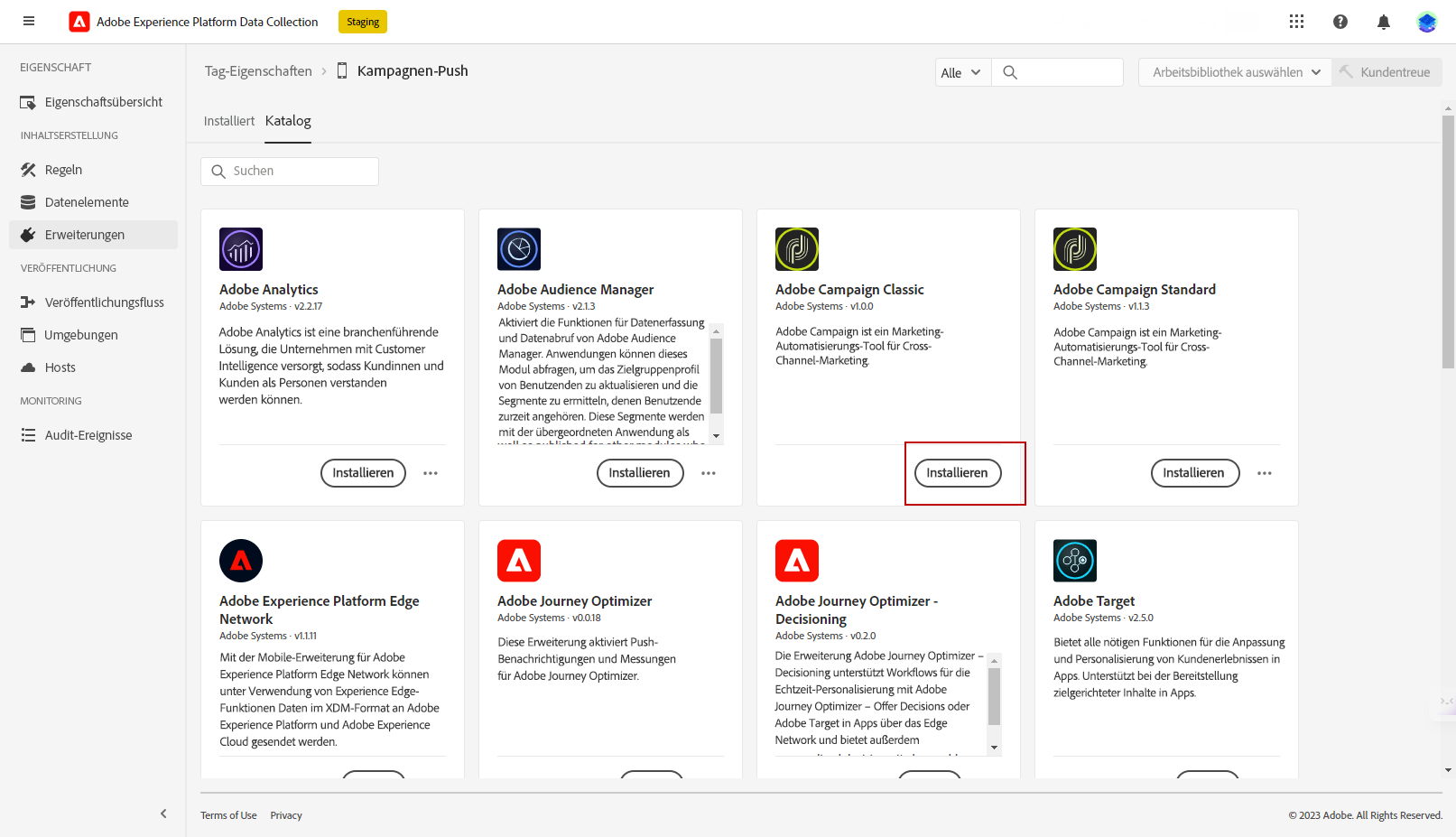
Task: Click the Adobe Analytics title
Action: 269,290
